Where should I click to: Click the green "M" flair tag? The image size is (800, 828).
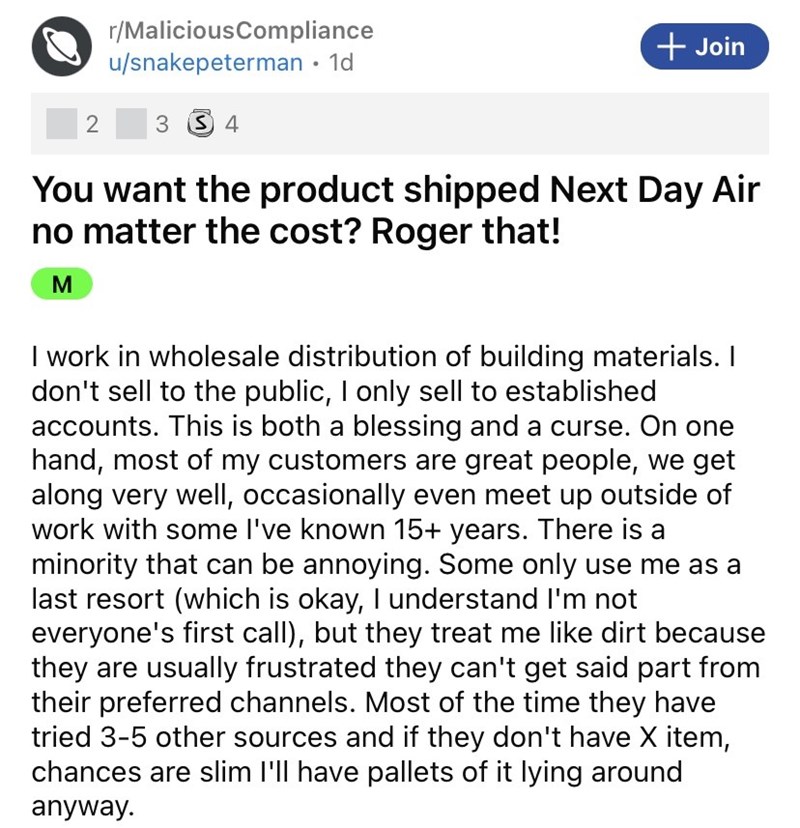pyautogui.click(x=61, y=284)
